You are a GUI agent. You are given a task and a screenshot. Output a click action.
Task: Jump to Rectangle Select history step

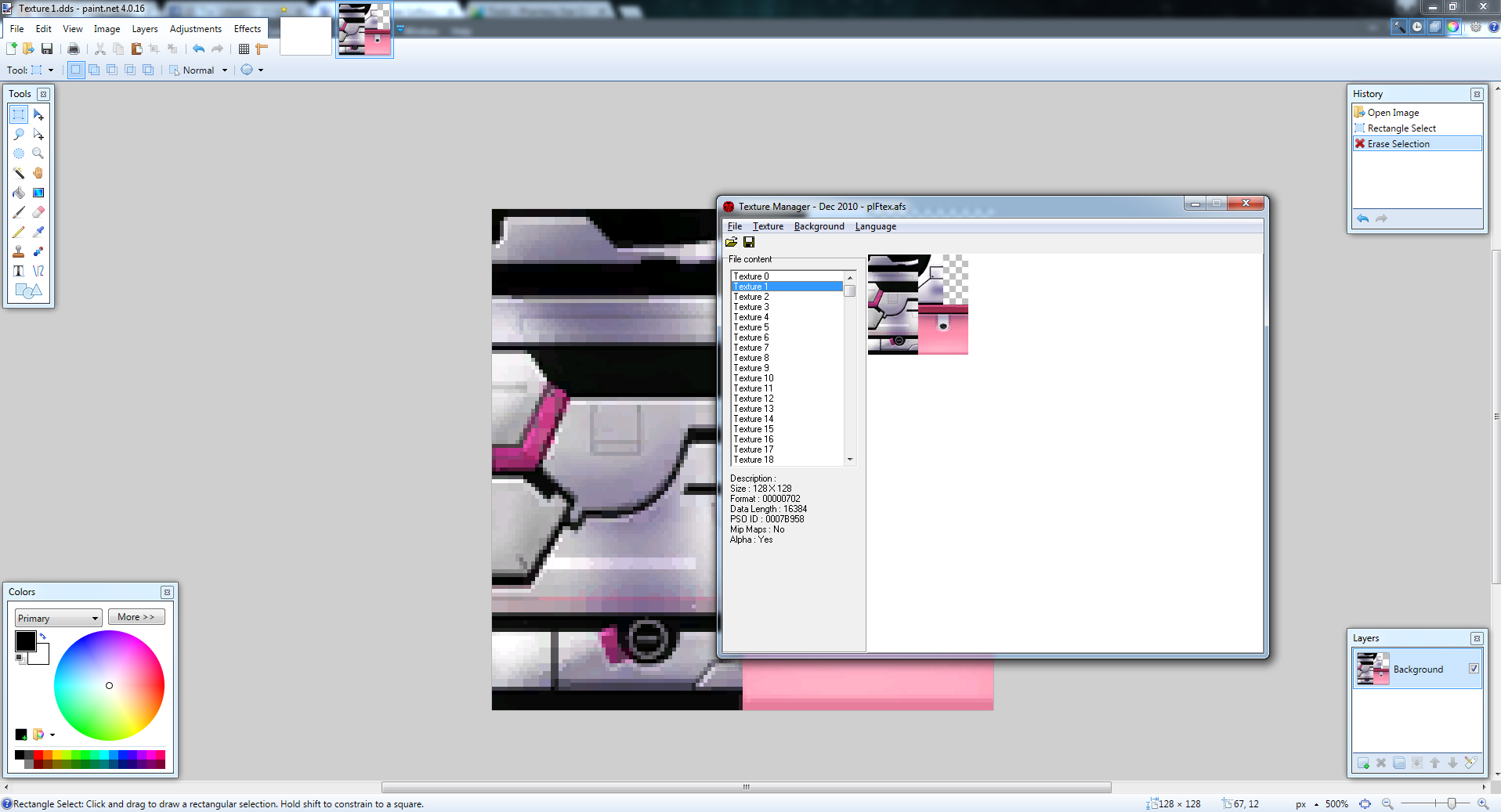coord(1401,128)
